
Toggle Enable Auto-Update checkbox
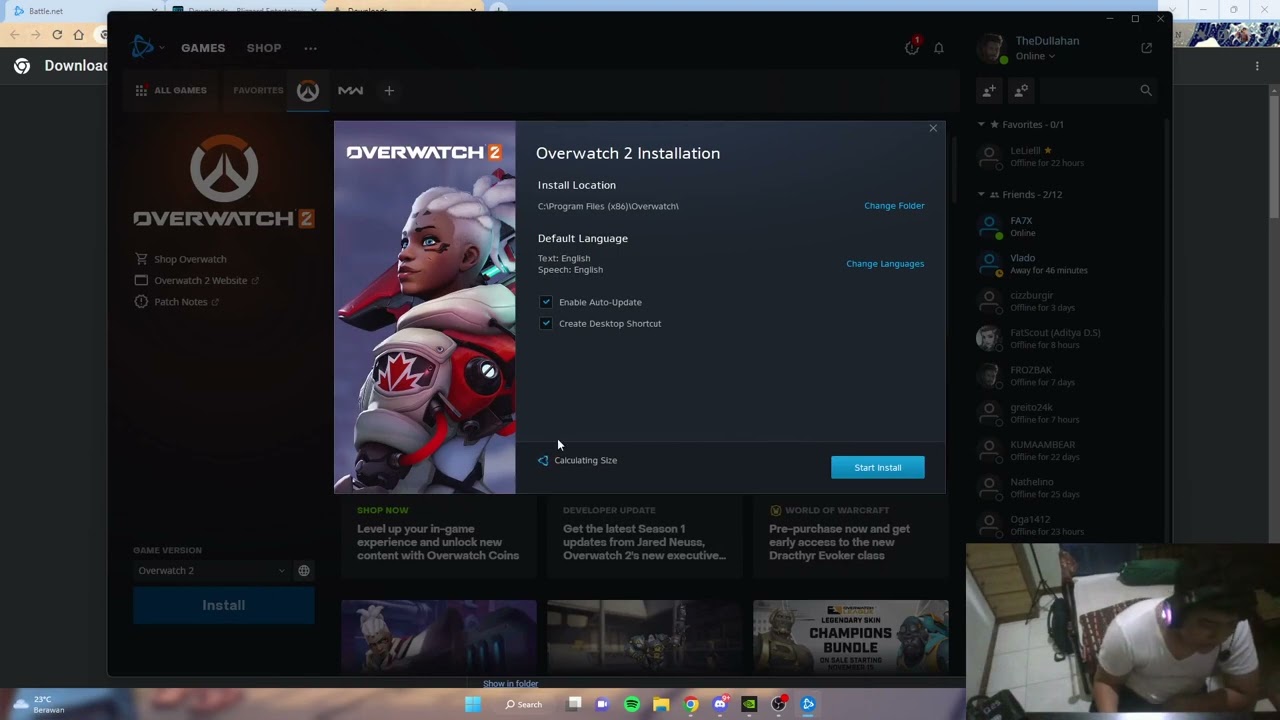[x=546, y=302]
